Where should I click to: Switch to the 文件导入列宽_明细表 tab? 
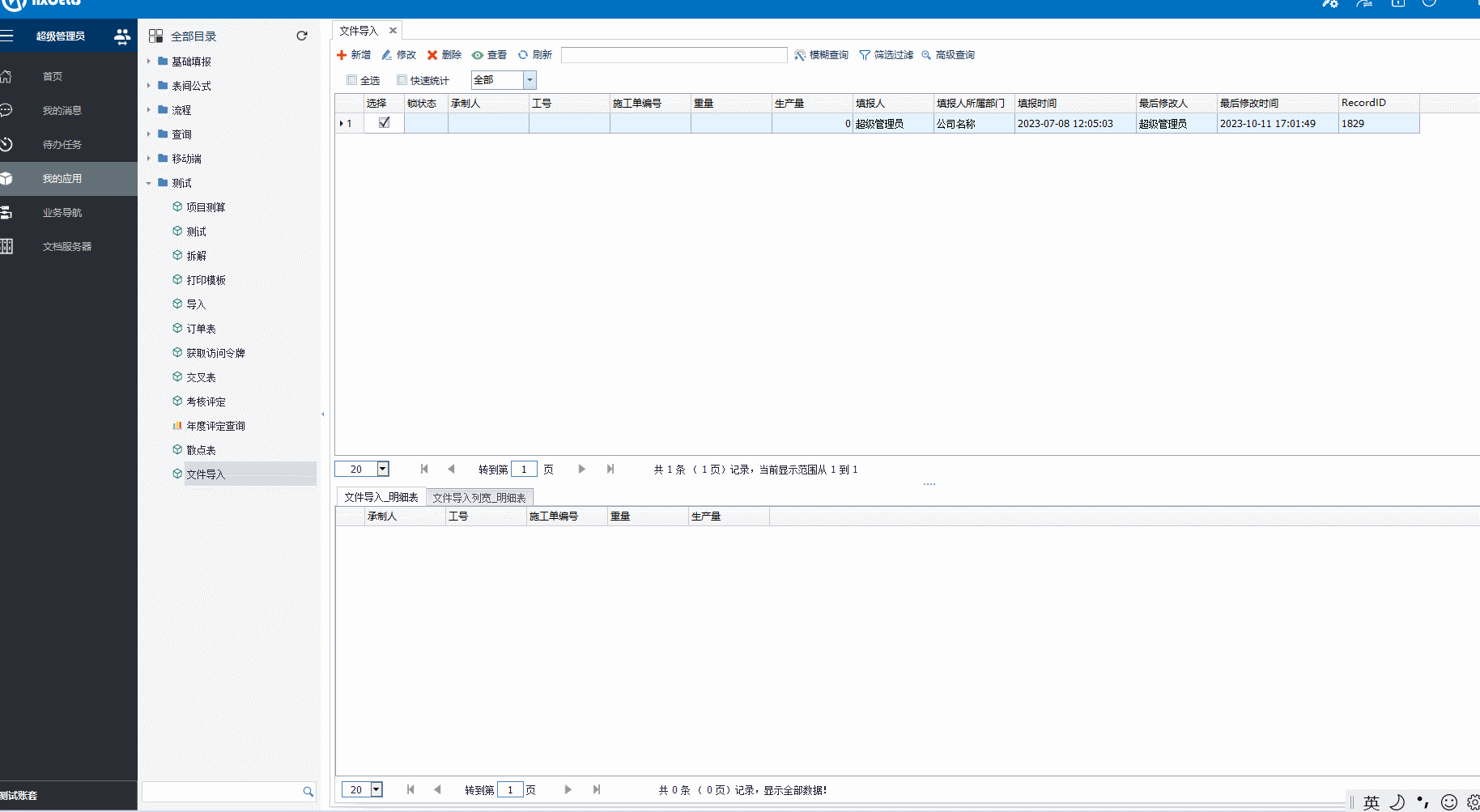479,498
